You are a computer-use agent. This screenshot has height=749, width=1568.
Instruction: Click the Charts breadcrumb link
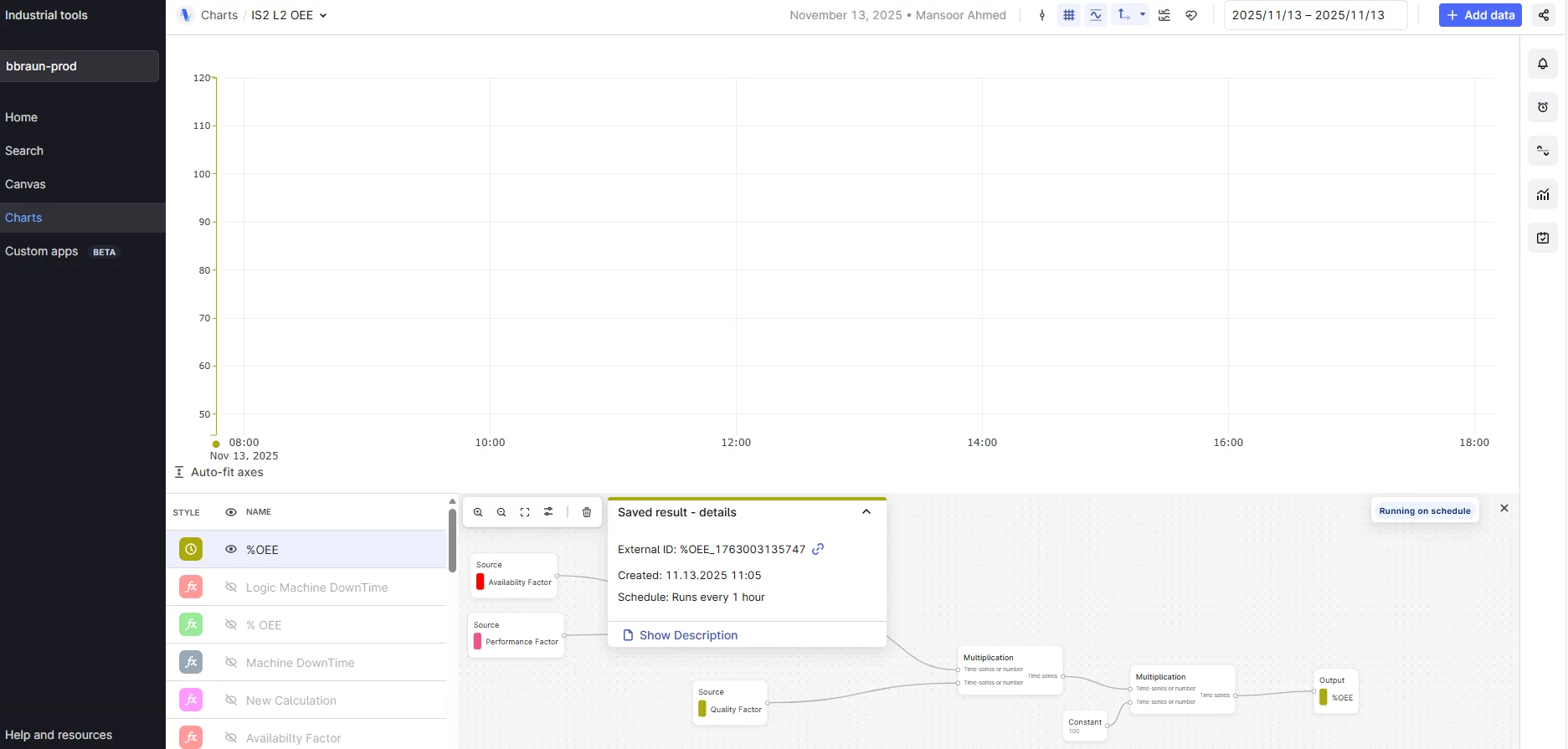click(x=219, y=15)
